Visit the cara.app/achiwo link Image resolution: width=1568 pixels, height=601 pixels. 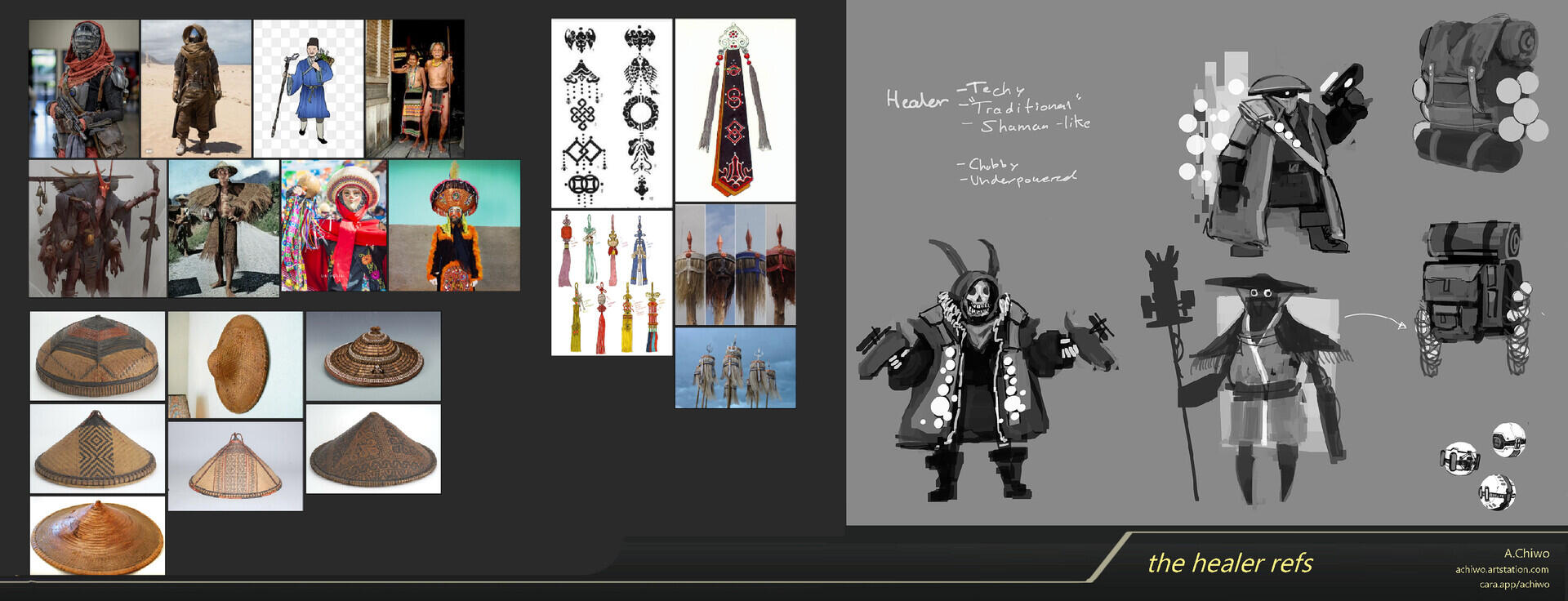(x=1513, y=584)
